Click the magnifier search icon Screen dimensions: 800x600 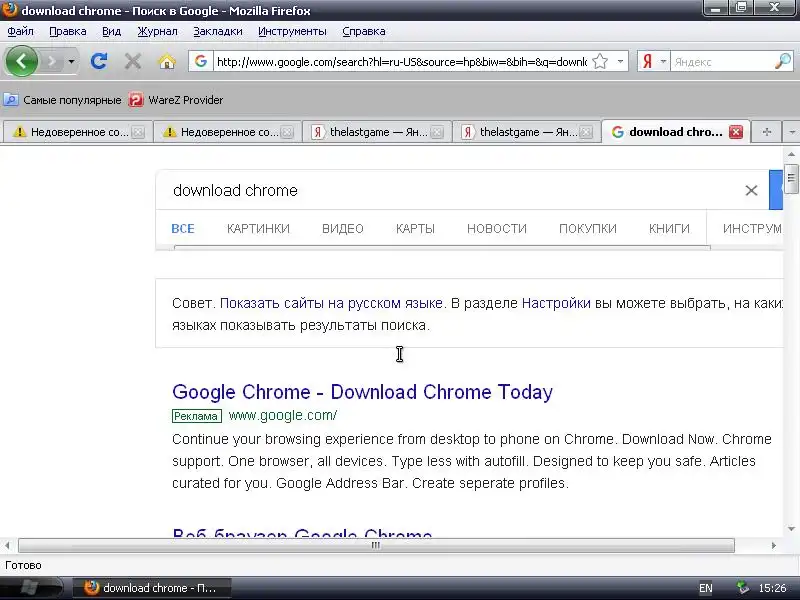(x=783, y=62)
